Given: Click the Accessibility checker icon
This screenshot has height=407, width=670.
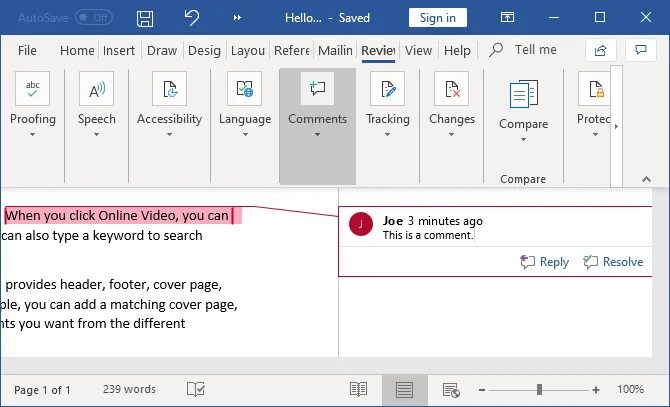Looking at the screenshot, I should point(170,88).
